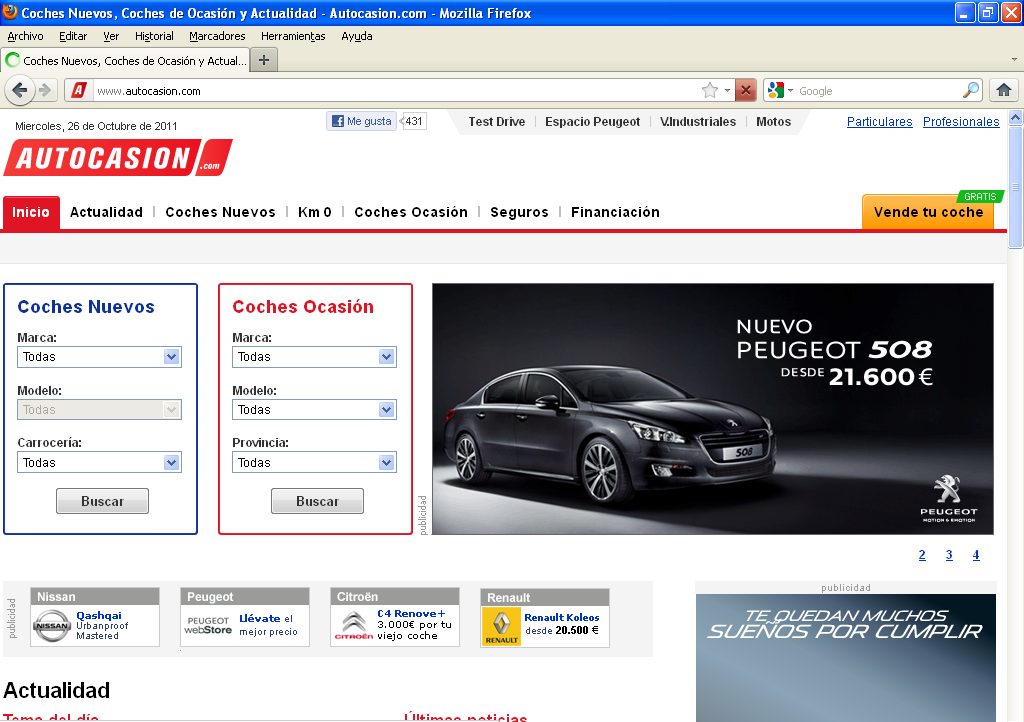
Task: Open the V.Industriales link
Action: [x=697, y=121]
